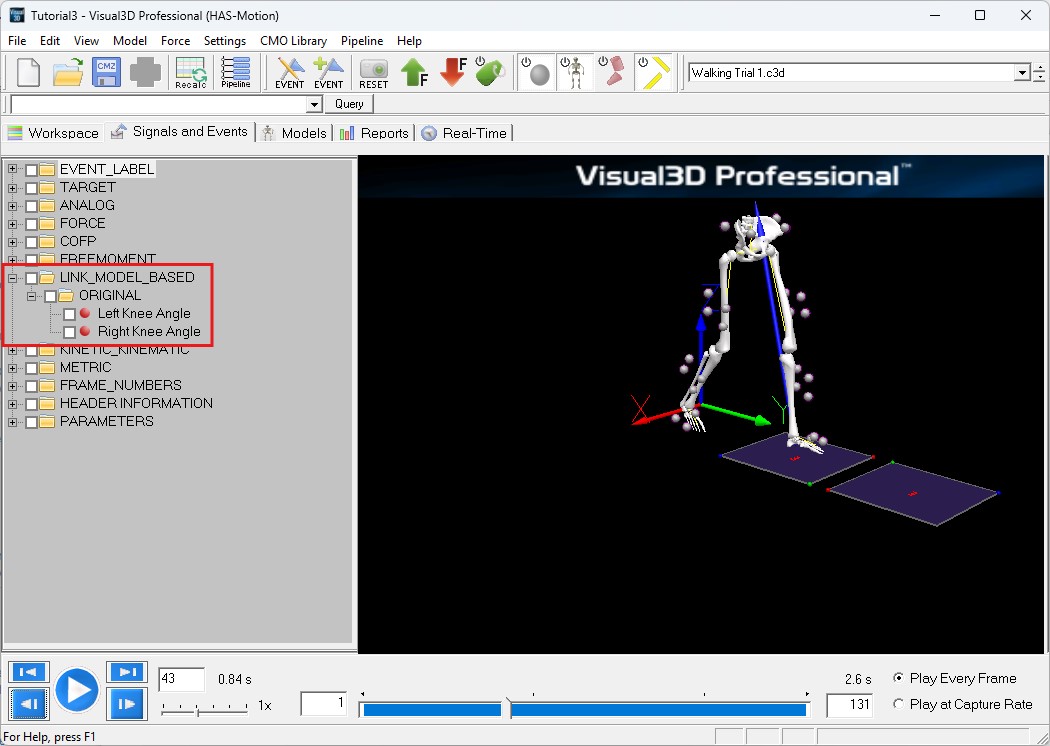Toggle the red leg segment display icon
Screen dimensions: 1050x746
point(613,72)
